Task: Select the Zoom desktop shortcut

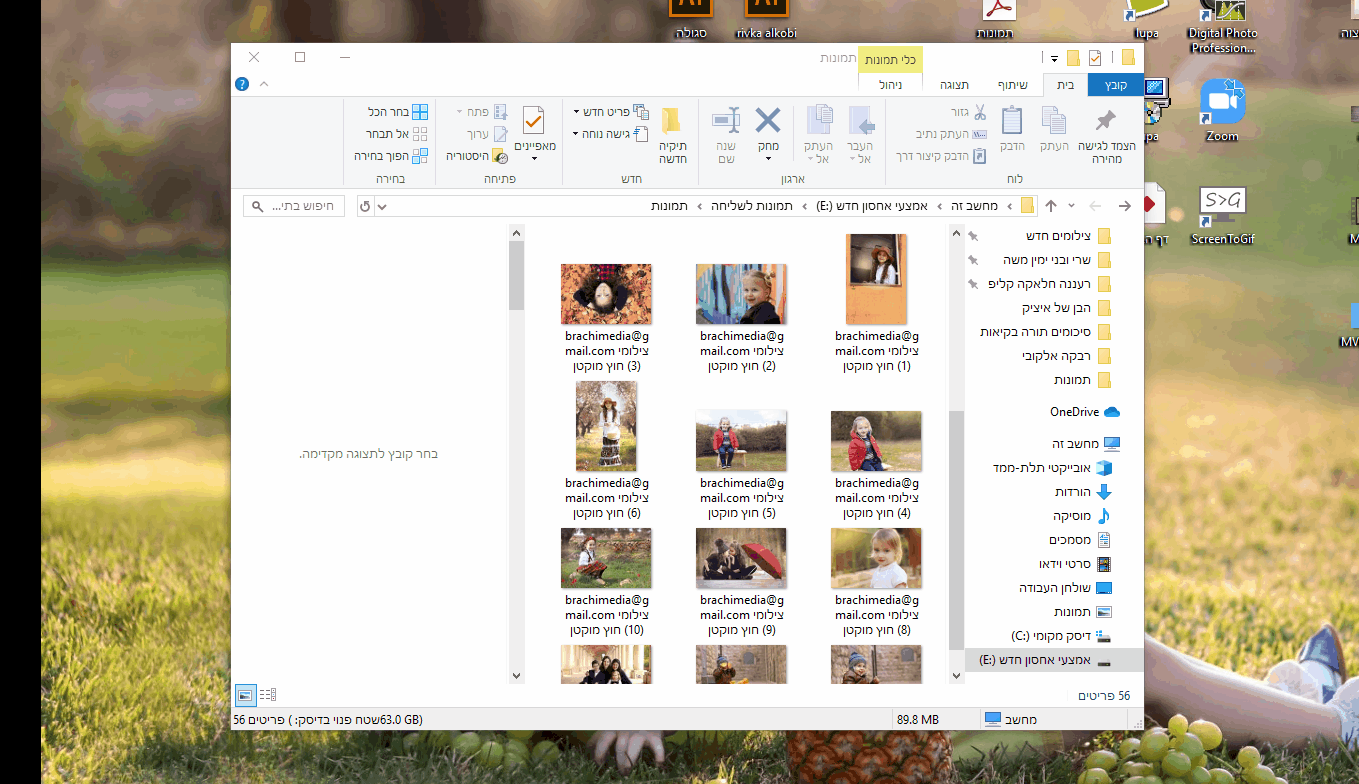Action: click(1222, 111)
